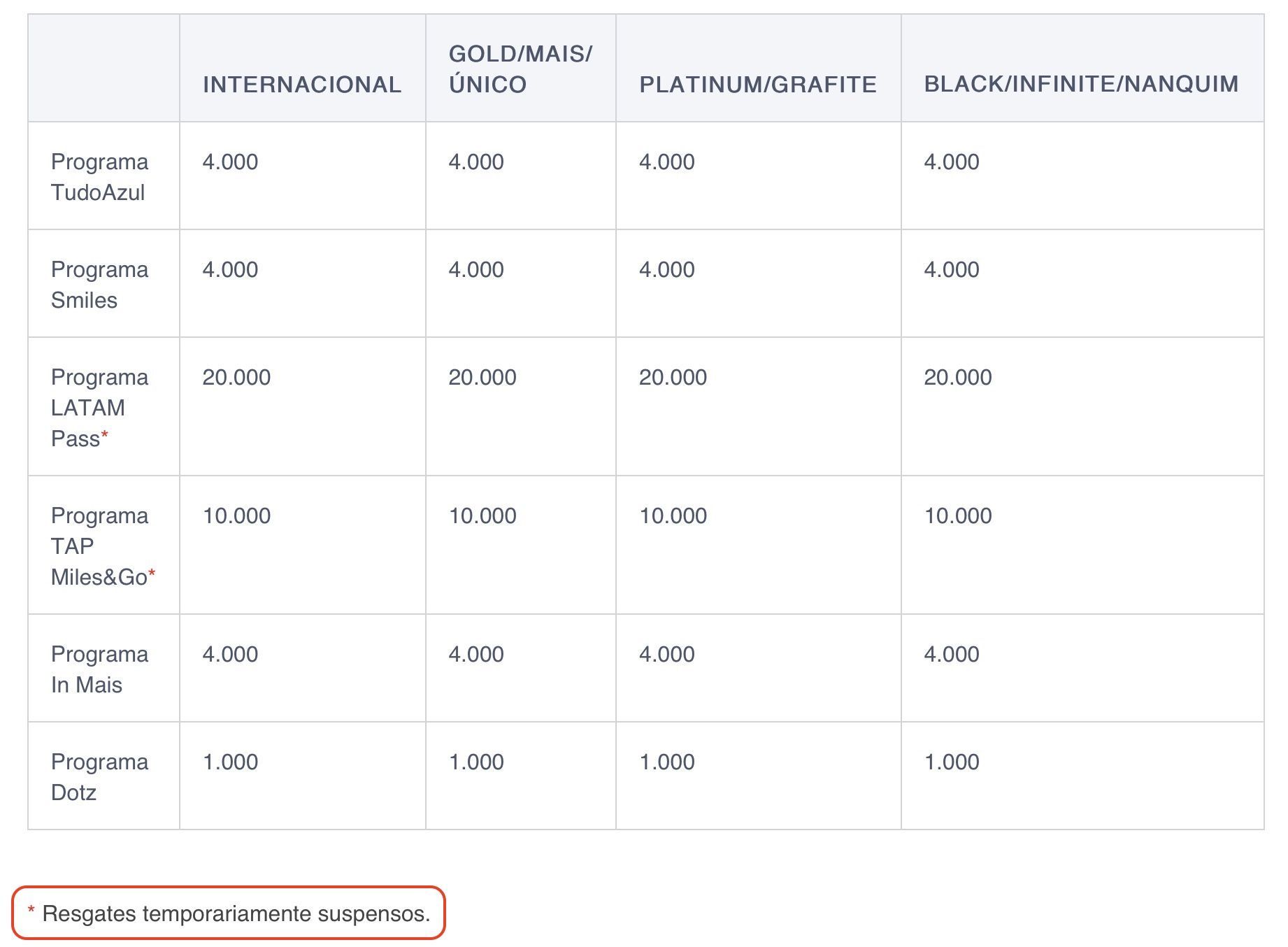
Task: Select Dotz Black/Infinite/Nanquim value 1.000
Action: [x=952, y=762]
